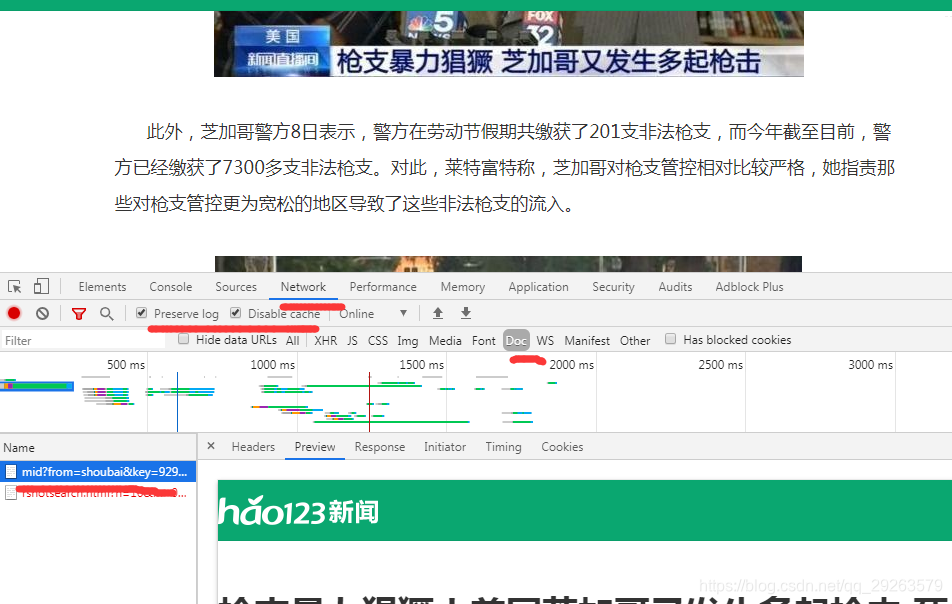Close request details with the X button

coord(210,447)
